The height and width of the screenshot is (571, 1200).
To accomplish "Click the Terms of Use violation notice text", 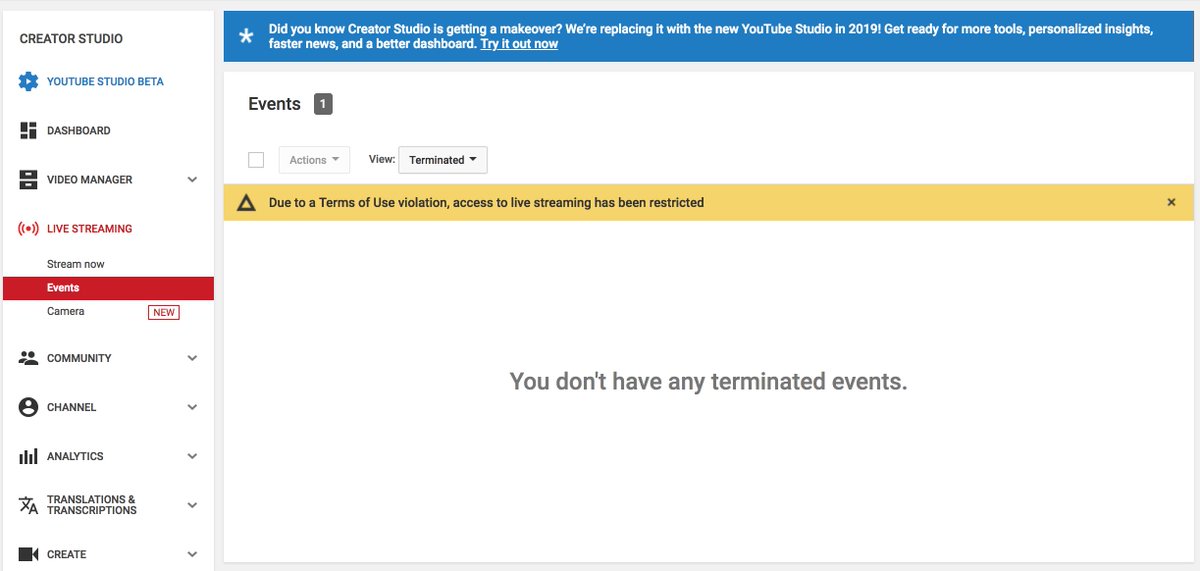I will pyautogui.click(x=486, y=203).
